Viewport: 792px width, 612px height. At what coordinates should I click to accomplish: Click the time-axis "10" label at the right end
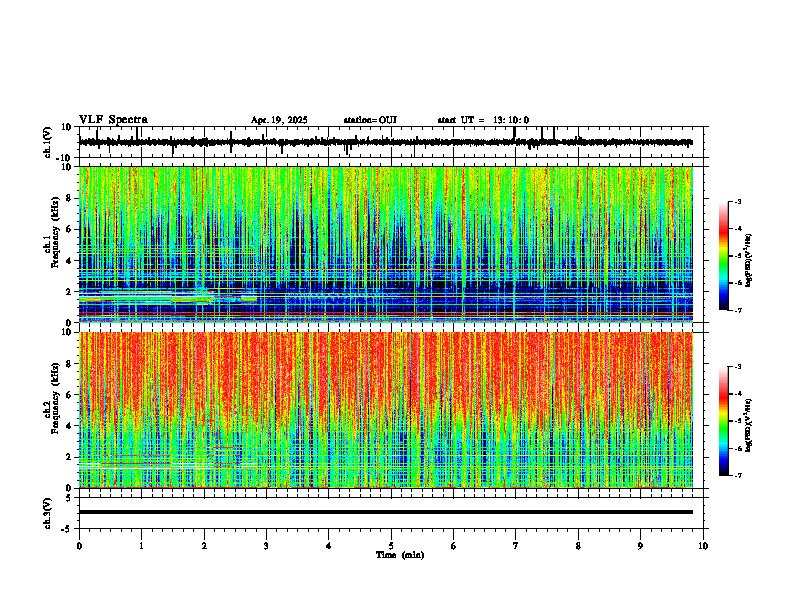click(703, 546)
